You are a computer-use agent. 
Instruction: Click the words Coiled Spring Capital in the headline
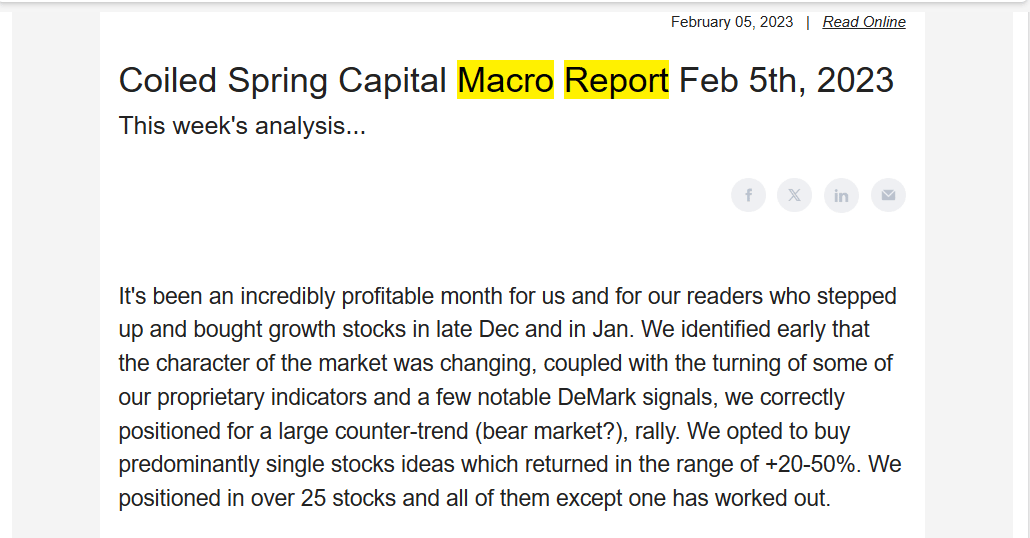tap(282, 81)
